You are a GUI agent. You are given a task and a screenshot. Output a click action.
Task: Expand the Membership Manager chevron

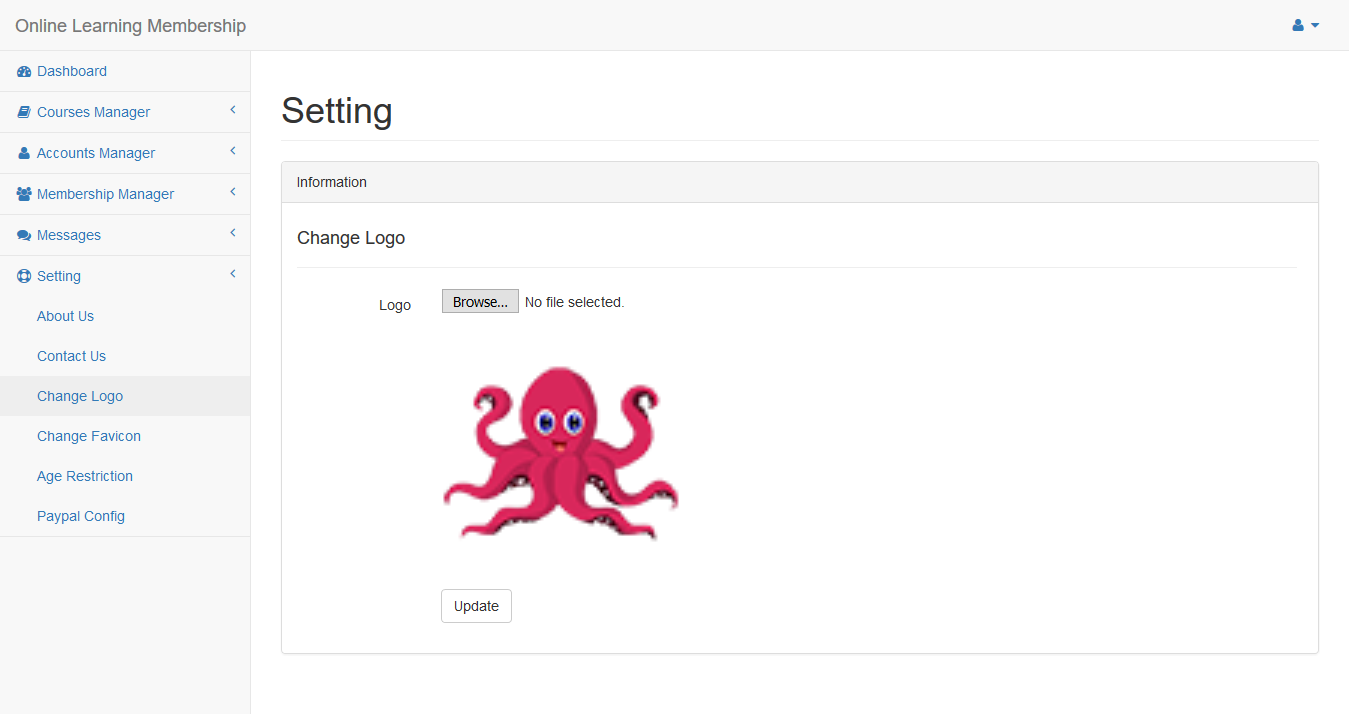[232, 192]
